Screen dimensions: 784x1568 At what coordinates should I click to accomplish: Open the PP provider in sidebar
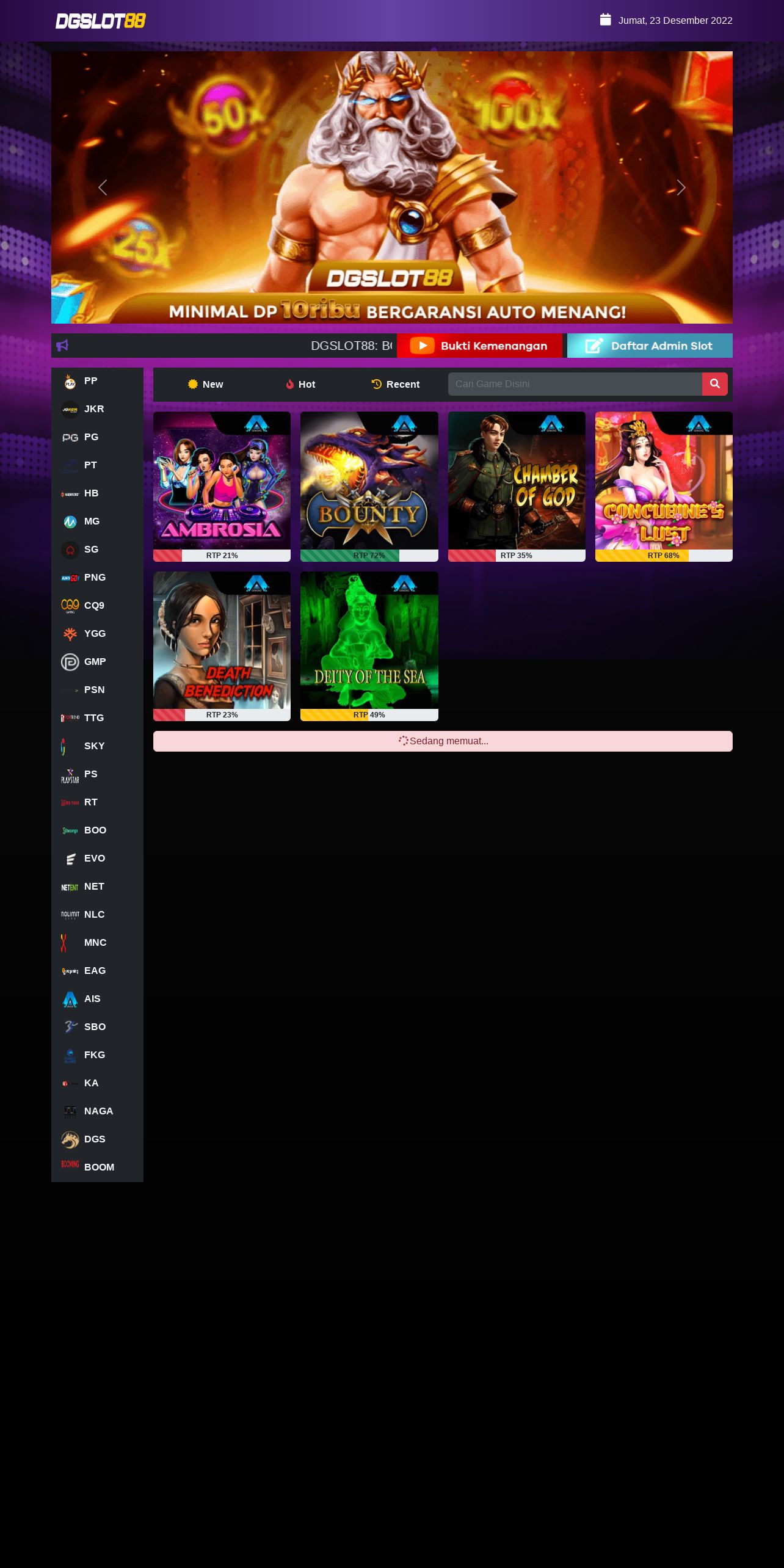pyautogui.click(x=97, y=382)
